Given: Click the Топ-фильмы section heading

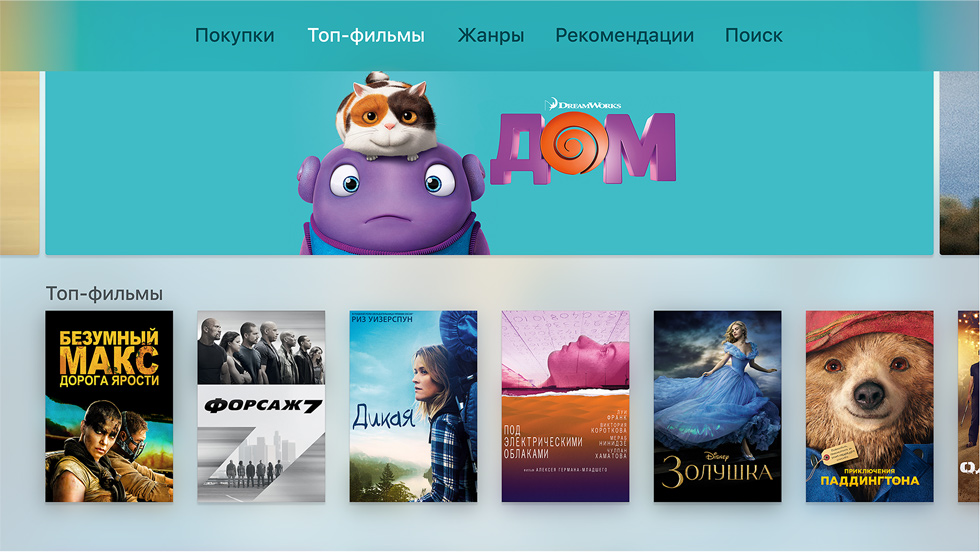Looking at the screenshot, I should (x=104, y=293).
